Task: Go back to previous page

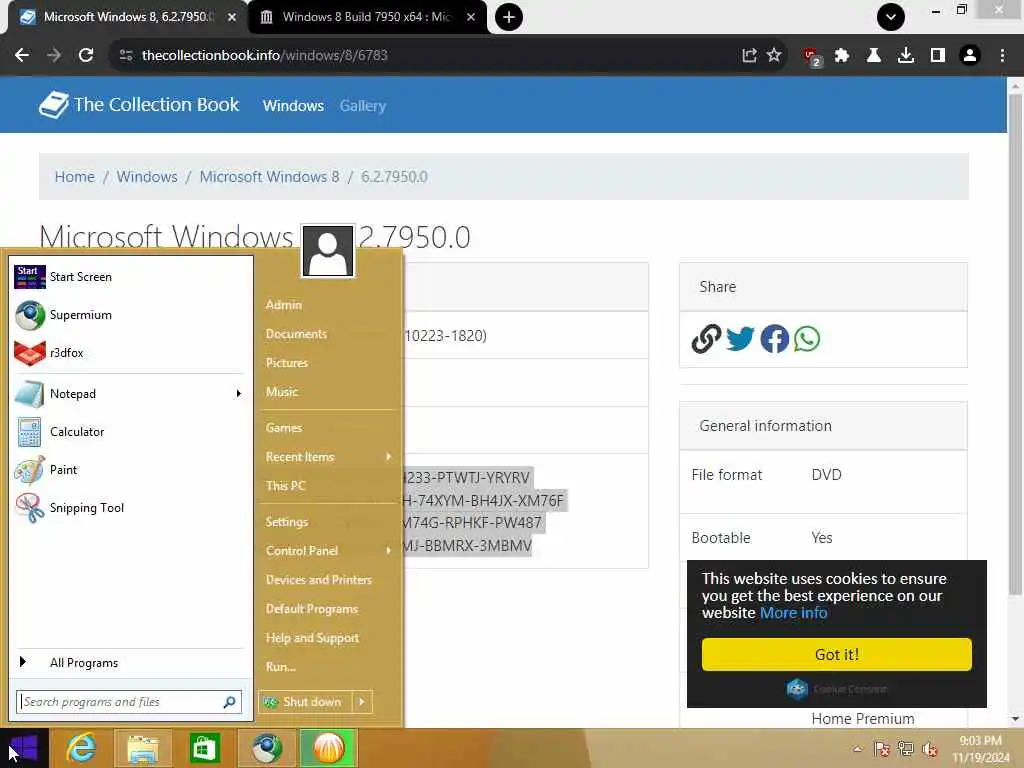Action: 22,55
